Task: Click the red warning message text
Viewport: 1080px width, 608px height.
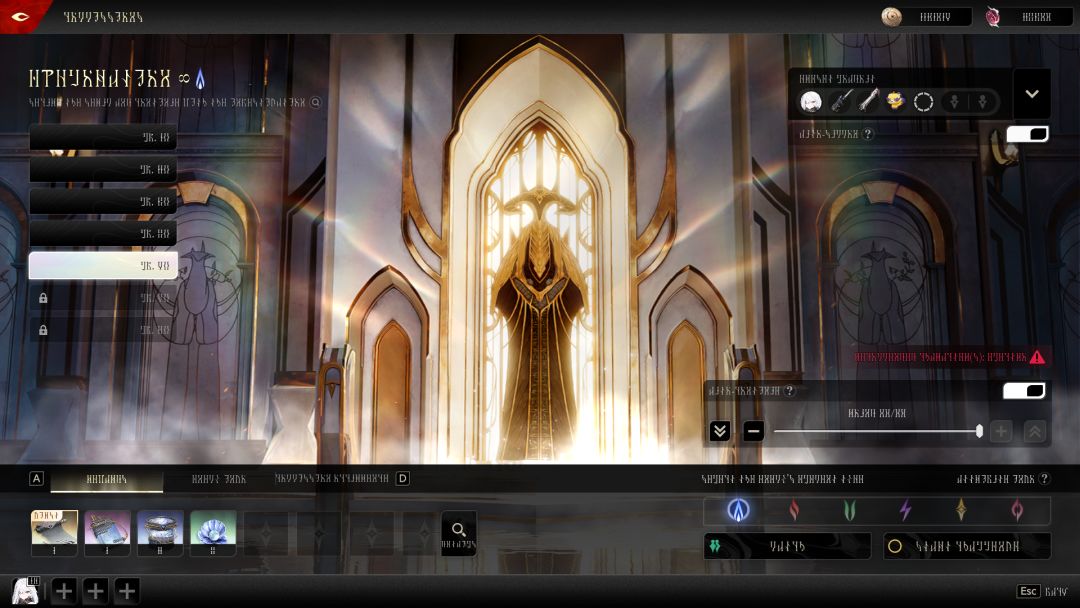Action: point(940,357)
